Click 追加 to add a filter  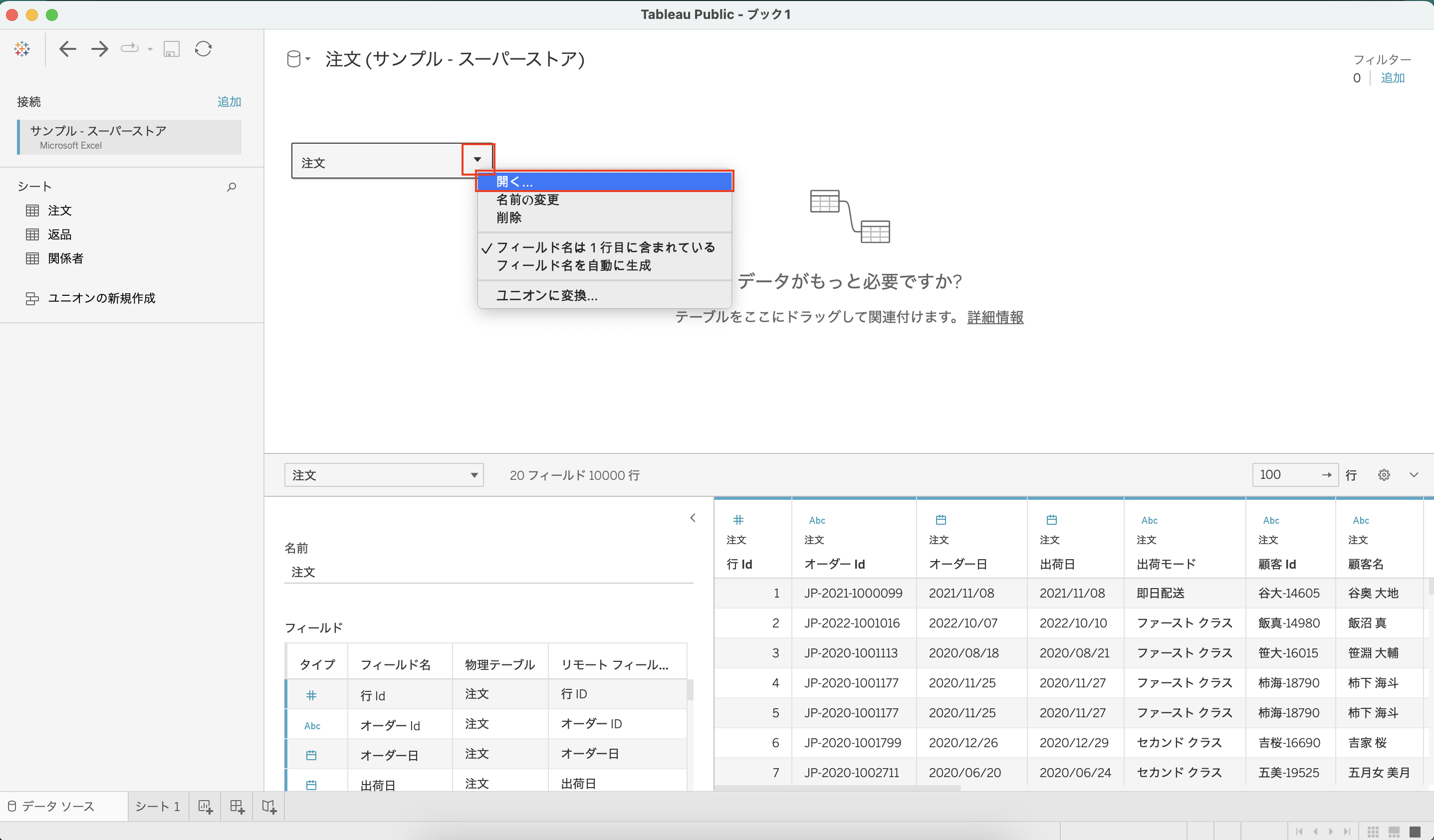tap(1394, 78)
